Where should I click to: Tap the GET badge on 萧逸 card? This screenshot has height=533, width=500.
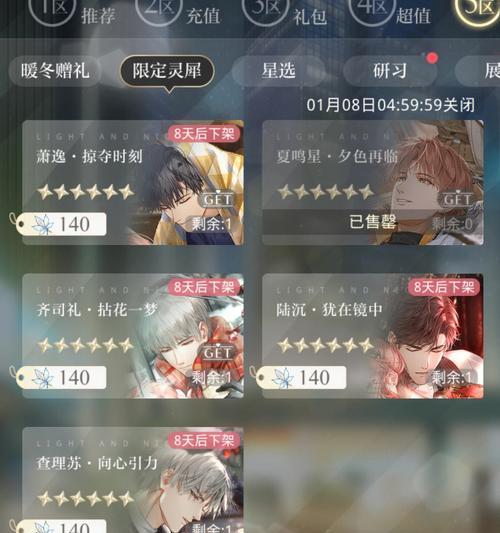tap(218, 199)
